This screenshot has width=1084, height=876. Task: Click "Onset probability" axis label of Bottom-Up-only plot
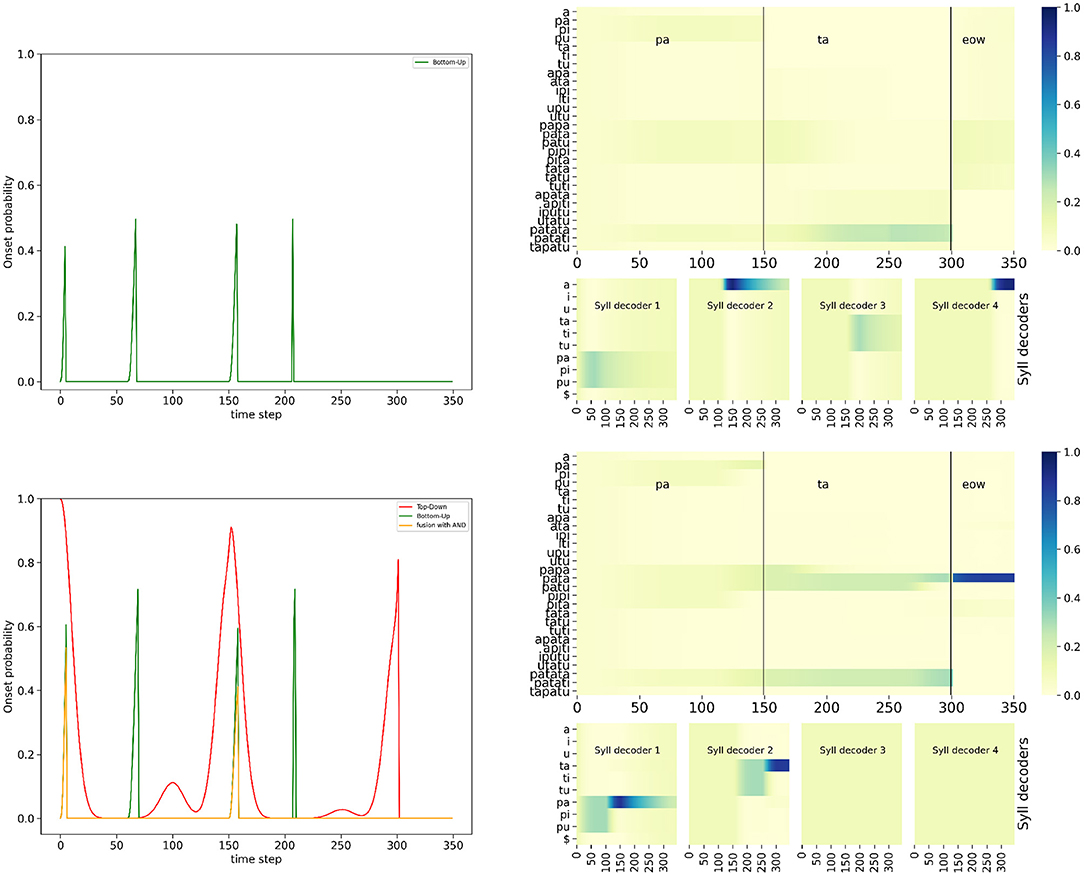tap(8, 222)
